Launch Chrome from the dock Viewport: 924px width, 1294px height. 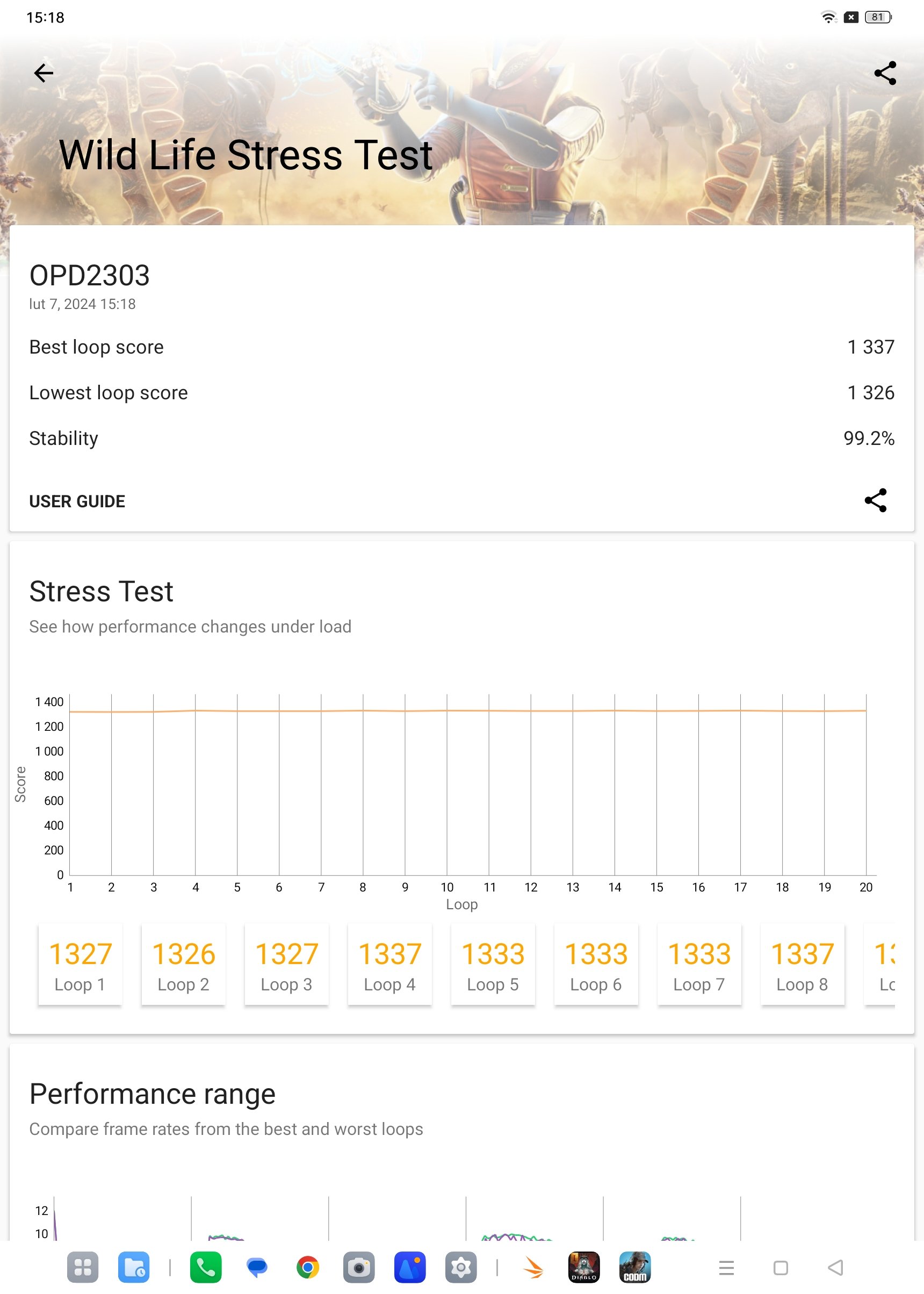pyautogui.click(x=308, y=1267)
